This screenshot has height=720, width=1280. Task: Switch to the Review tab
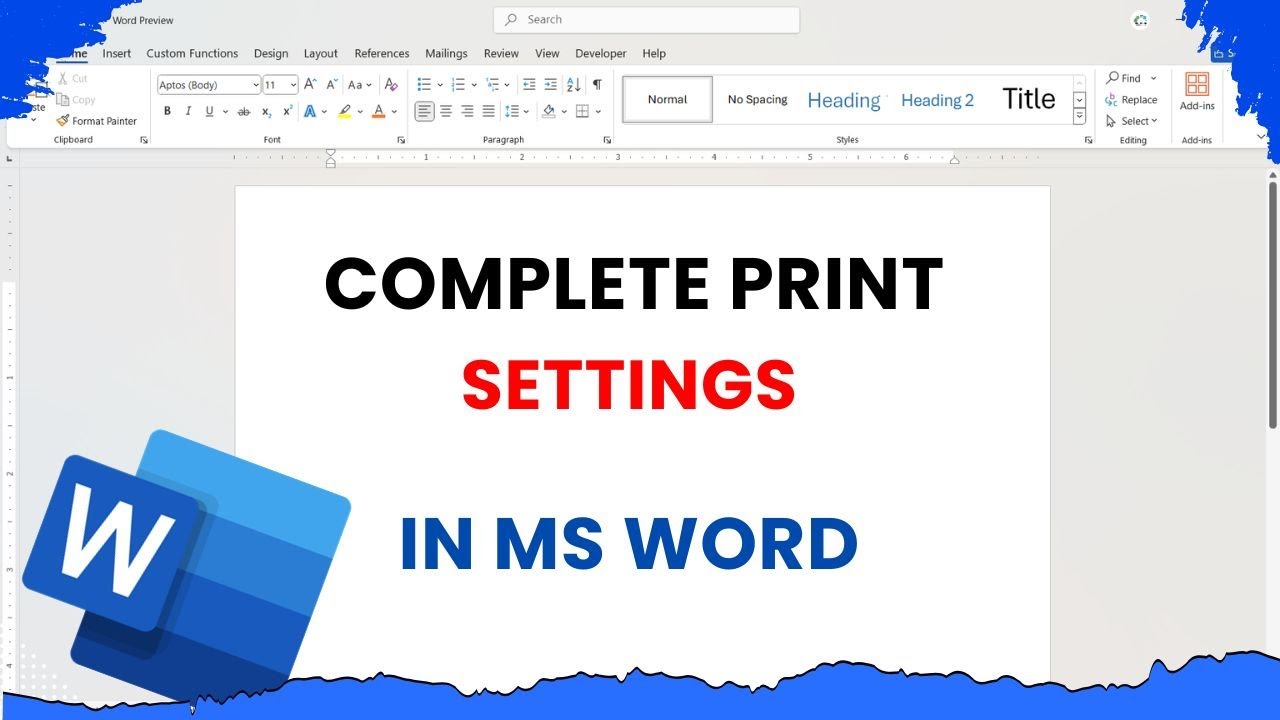coord(501,53)
